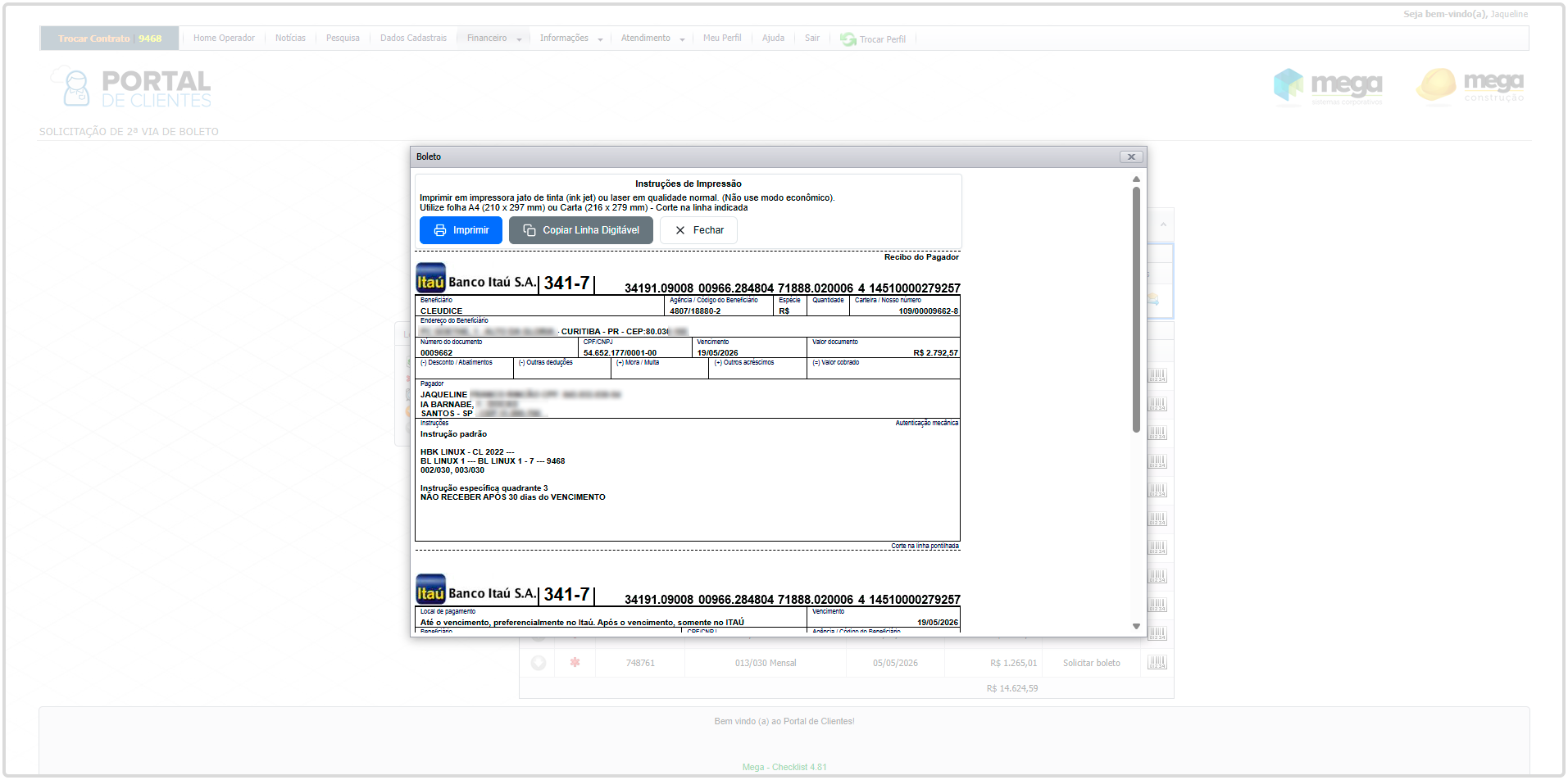Go to the Notícias menu item
This screenshot has width=1568, height=780.
point(290,39)
